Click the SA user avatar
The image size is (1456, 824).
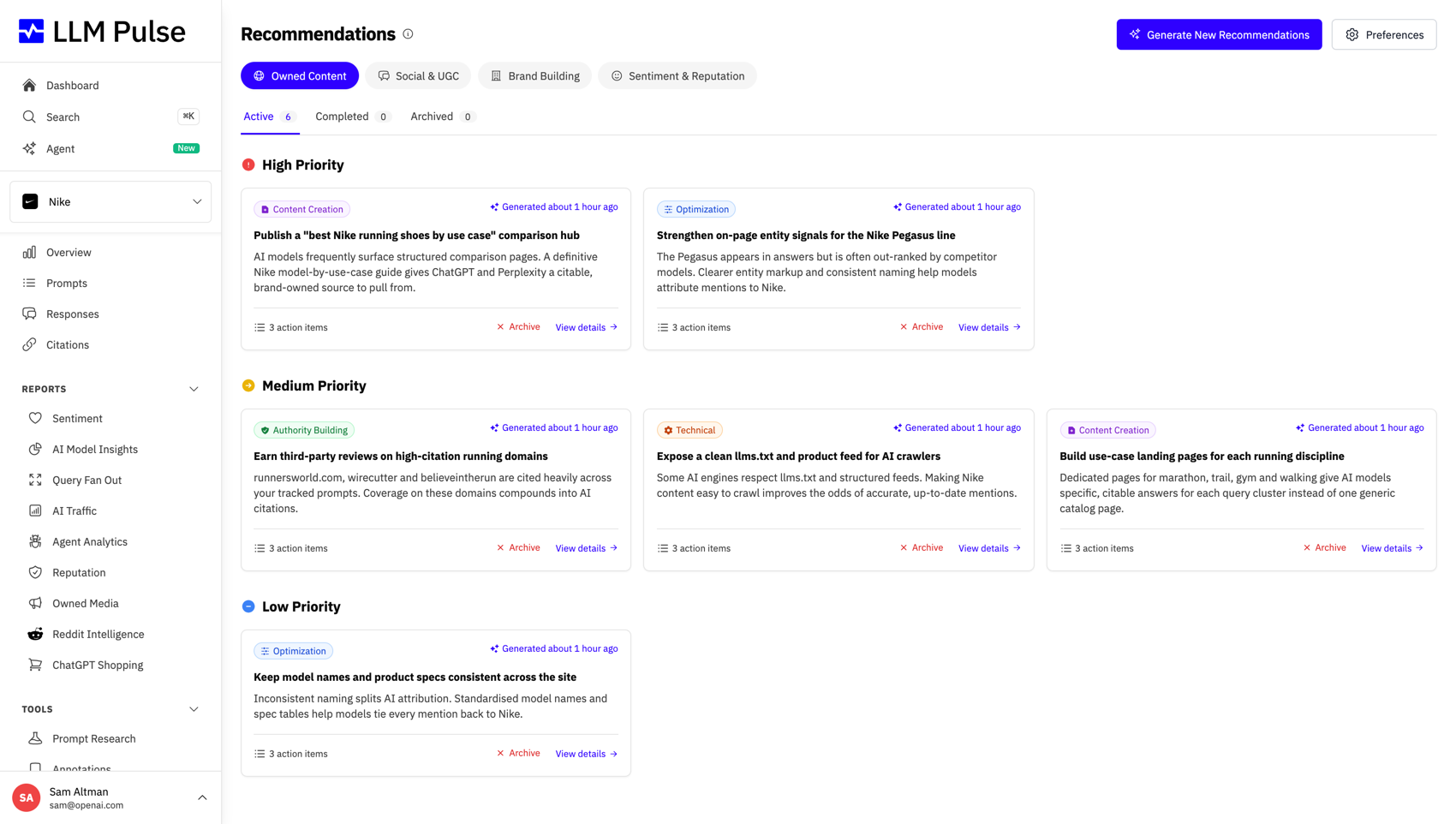click(x=27, y=798)
